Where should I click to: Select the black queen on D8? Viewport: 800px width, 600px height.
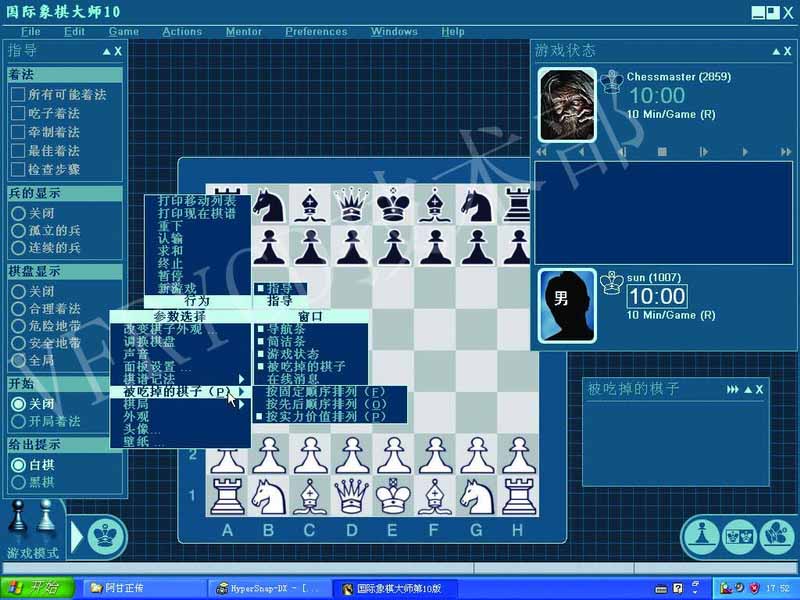coord(352,205)
